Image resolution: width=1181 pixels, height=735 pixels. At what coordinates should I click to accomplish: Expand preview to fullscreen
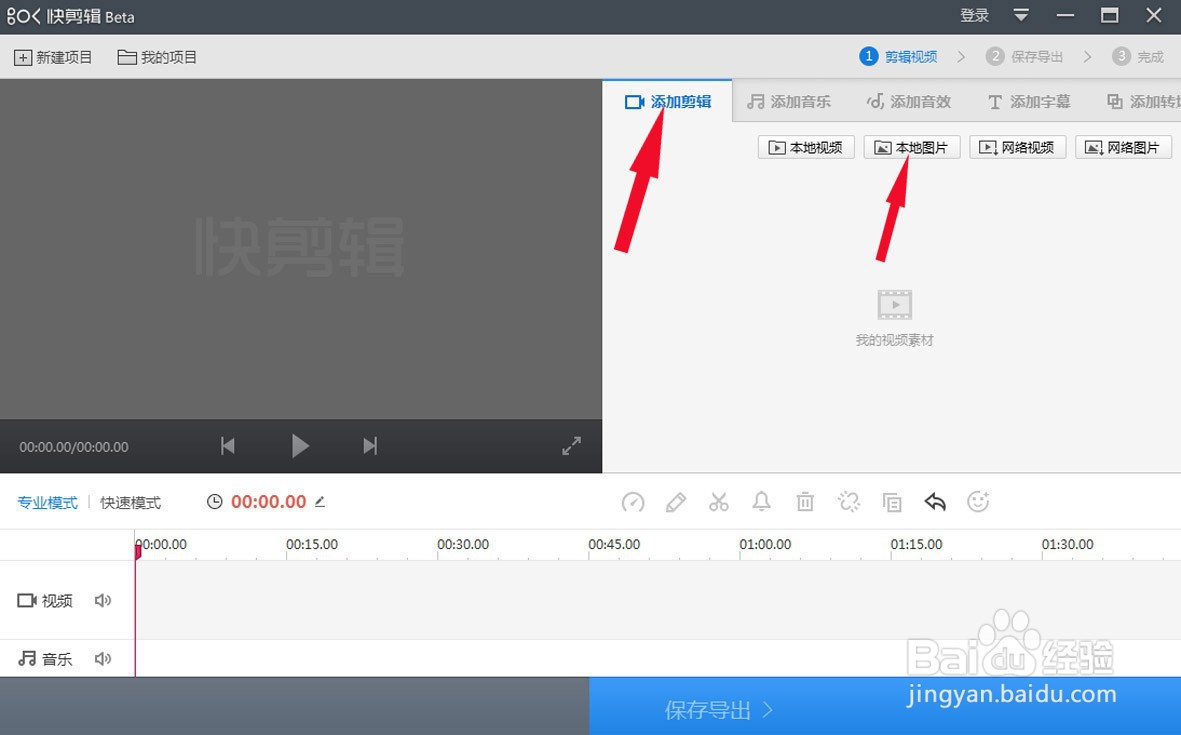point(572,446)
